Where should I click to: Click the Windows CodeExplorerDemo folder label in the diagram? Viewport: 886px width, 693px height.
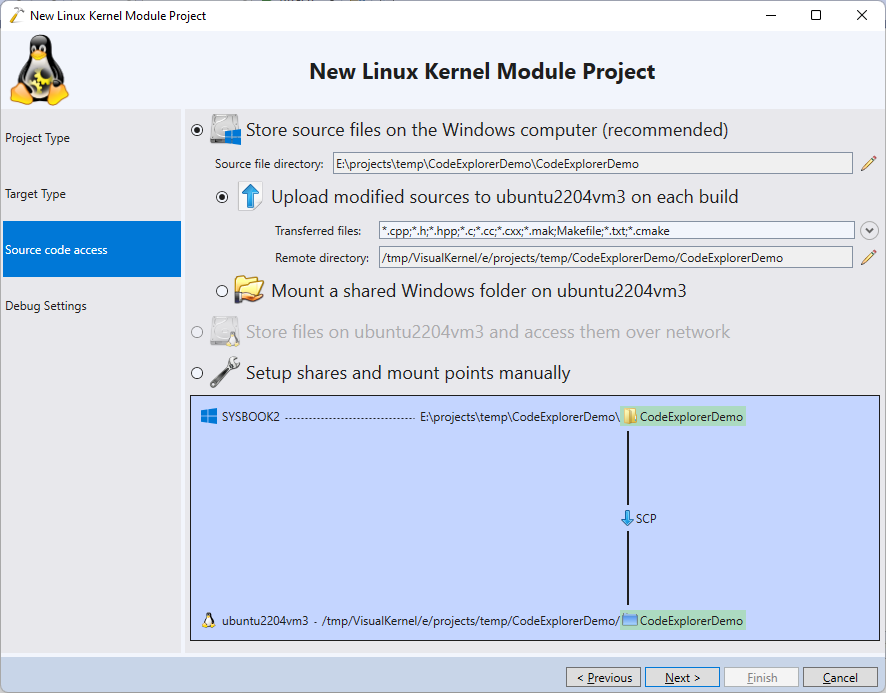click(691, 417)
